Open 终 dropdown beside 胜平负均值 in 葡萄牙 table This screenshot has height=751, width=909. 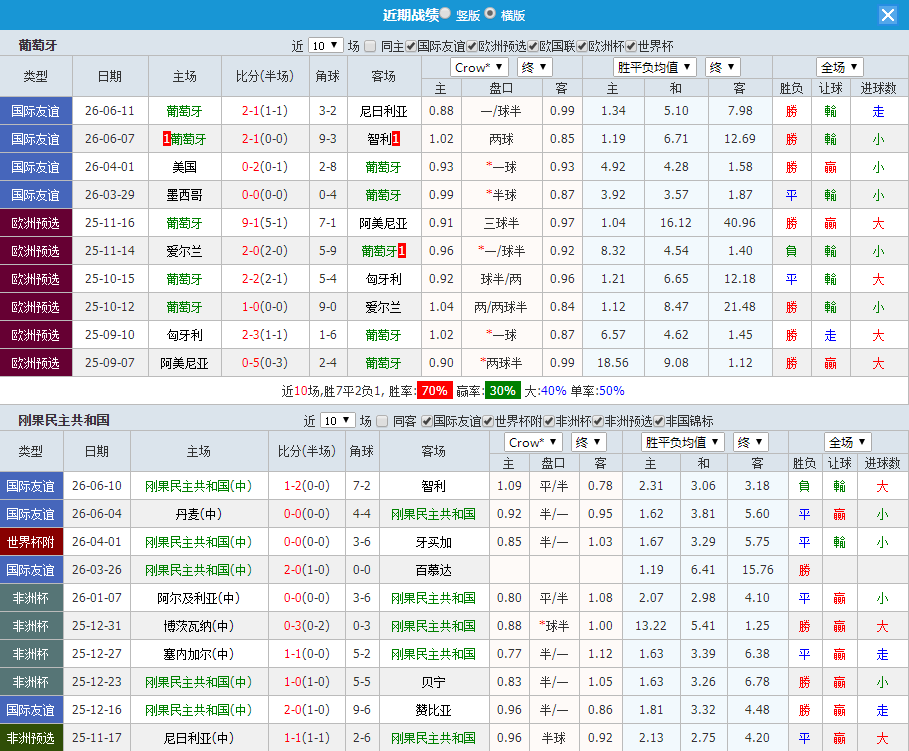(722, 67)
